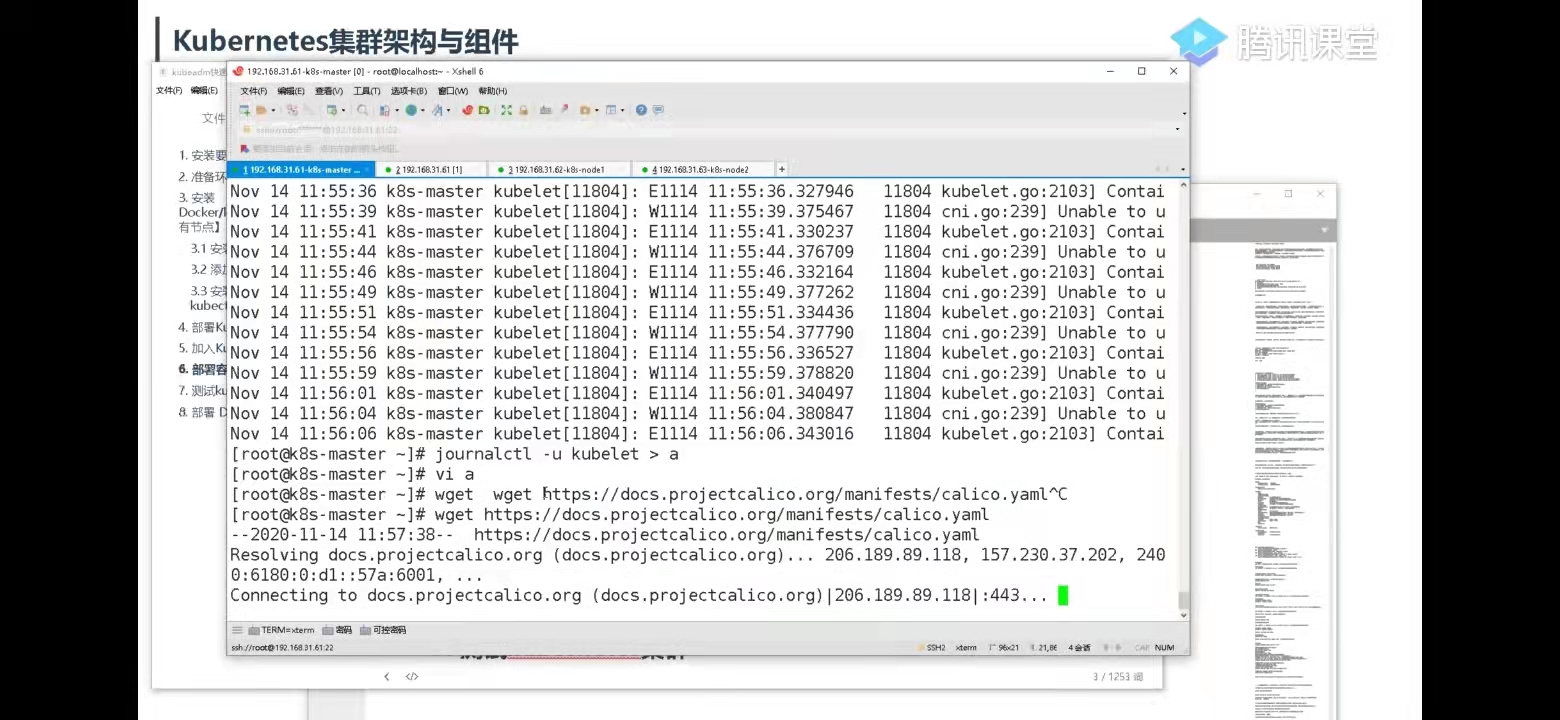This screenshot has height=720, width=1560.
Task: Open the dropdown arrow beside the globe icon
Action: (x=422, y=110)
